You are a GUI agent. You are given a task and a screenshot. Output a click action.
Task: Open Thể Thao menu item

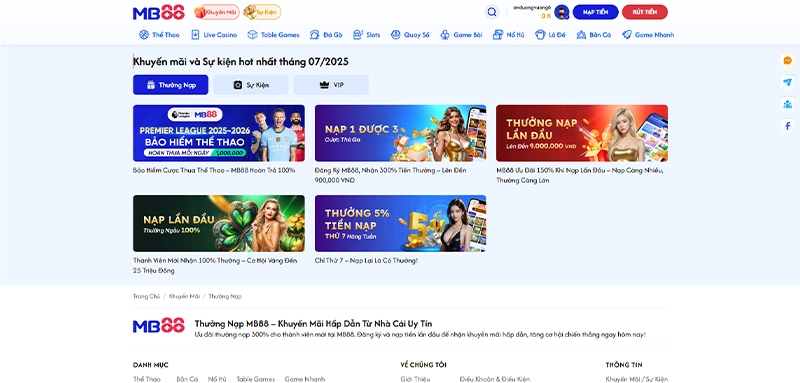[x=159, y=35]
